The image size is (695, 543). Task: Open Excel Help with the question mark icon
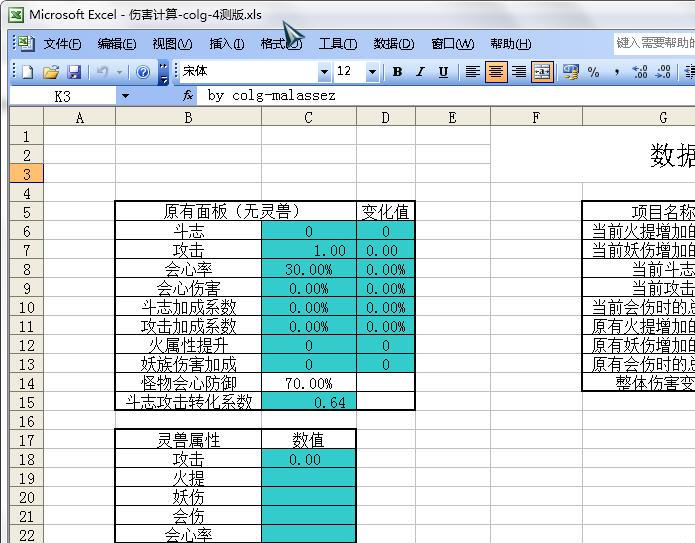[x=143, y=72]
